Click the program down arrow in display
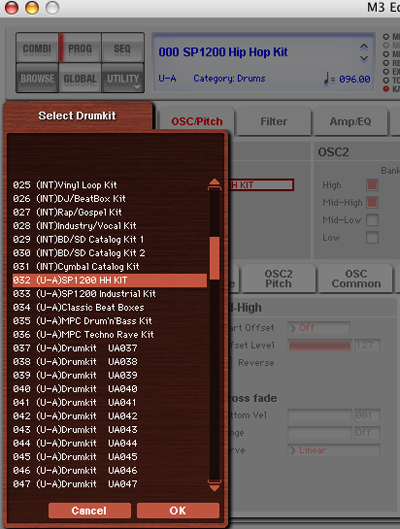 click(x=364, y=58)
